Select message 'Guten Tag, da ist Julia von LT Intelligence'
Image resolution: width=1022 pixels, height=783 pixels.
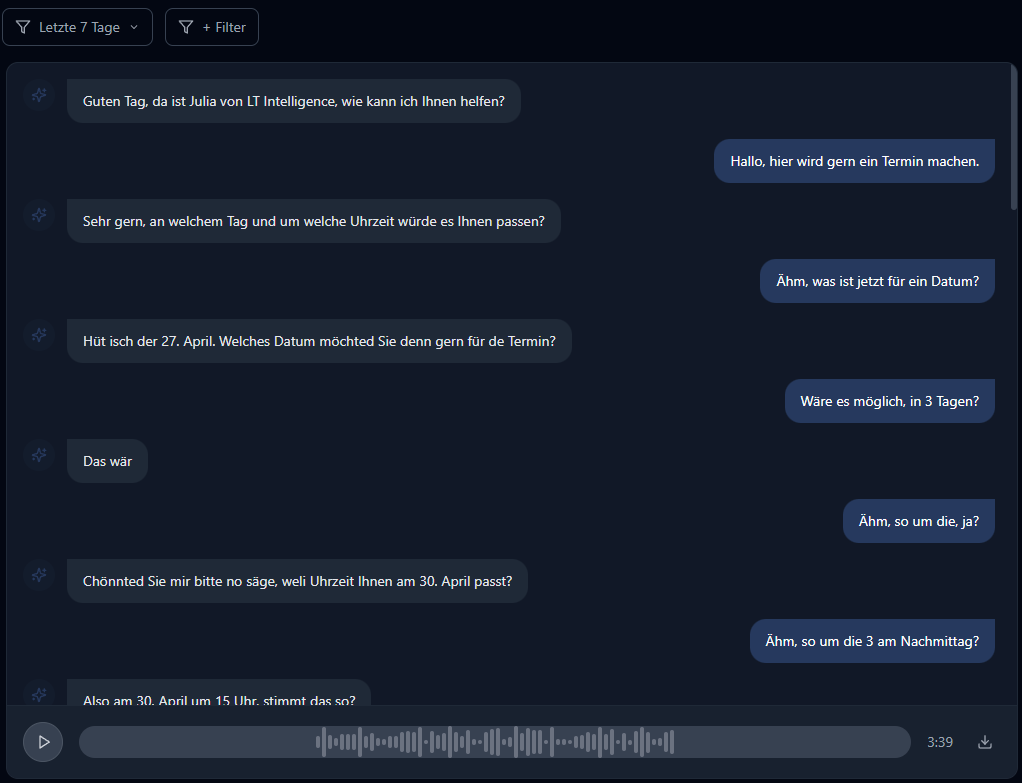point(294,101)
